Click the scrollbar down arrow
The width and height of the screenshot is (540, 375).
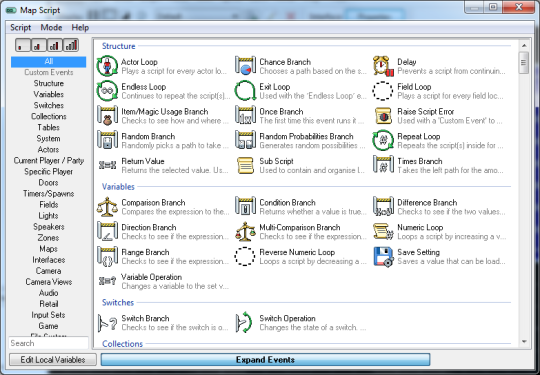[524, 342]
